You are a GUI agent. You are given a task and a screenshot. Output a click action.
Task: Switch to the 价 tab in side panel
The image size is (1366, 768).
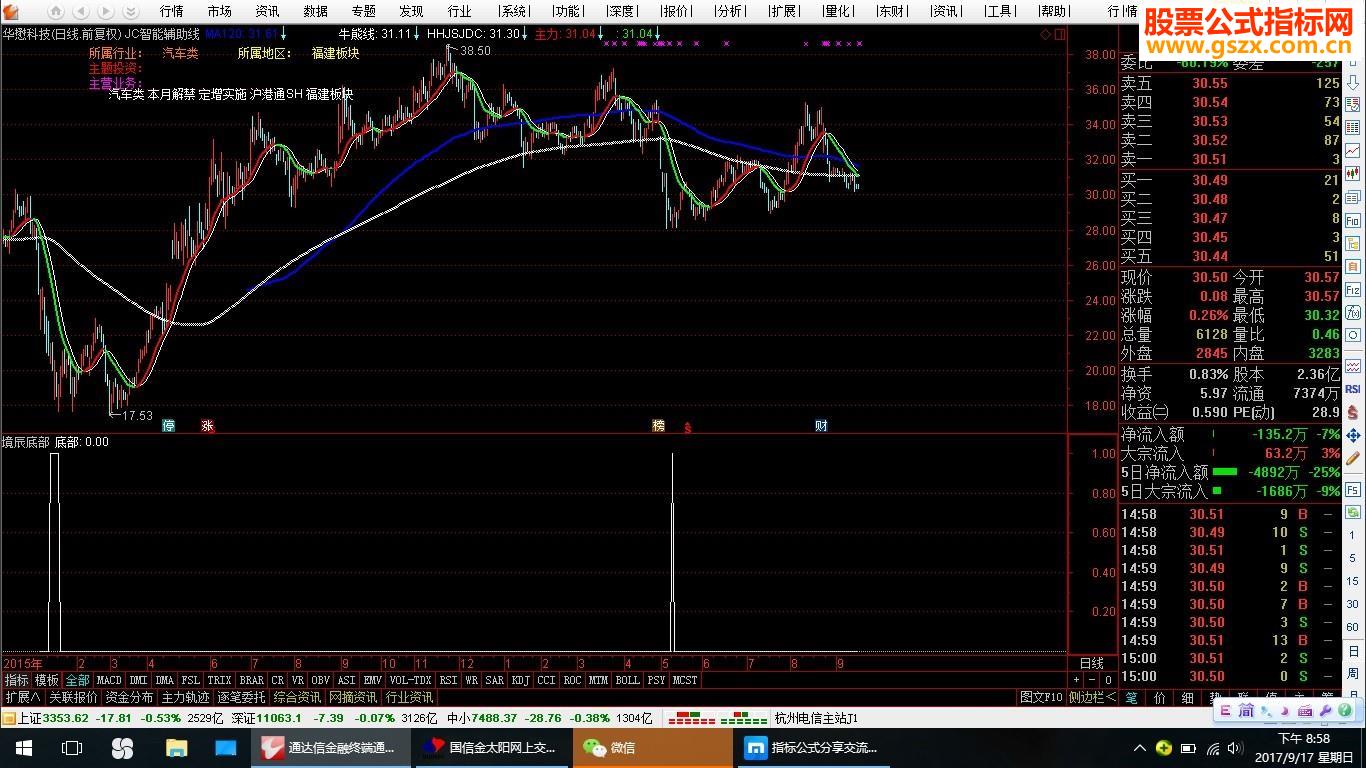click(x=1159, y=697)
